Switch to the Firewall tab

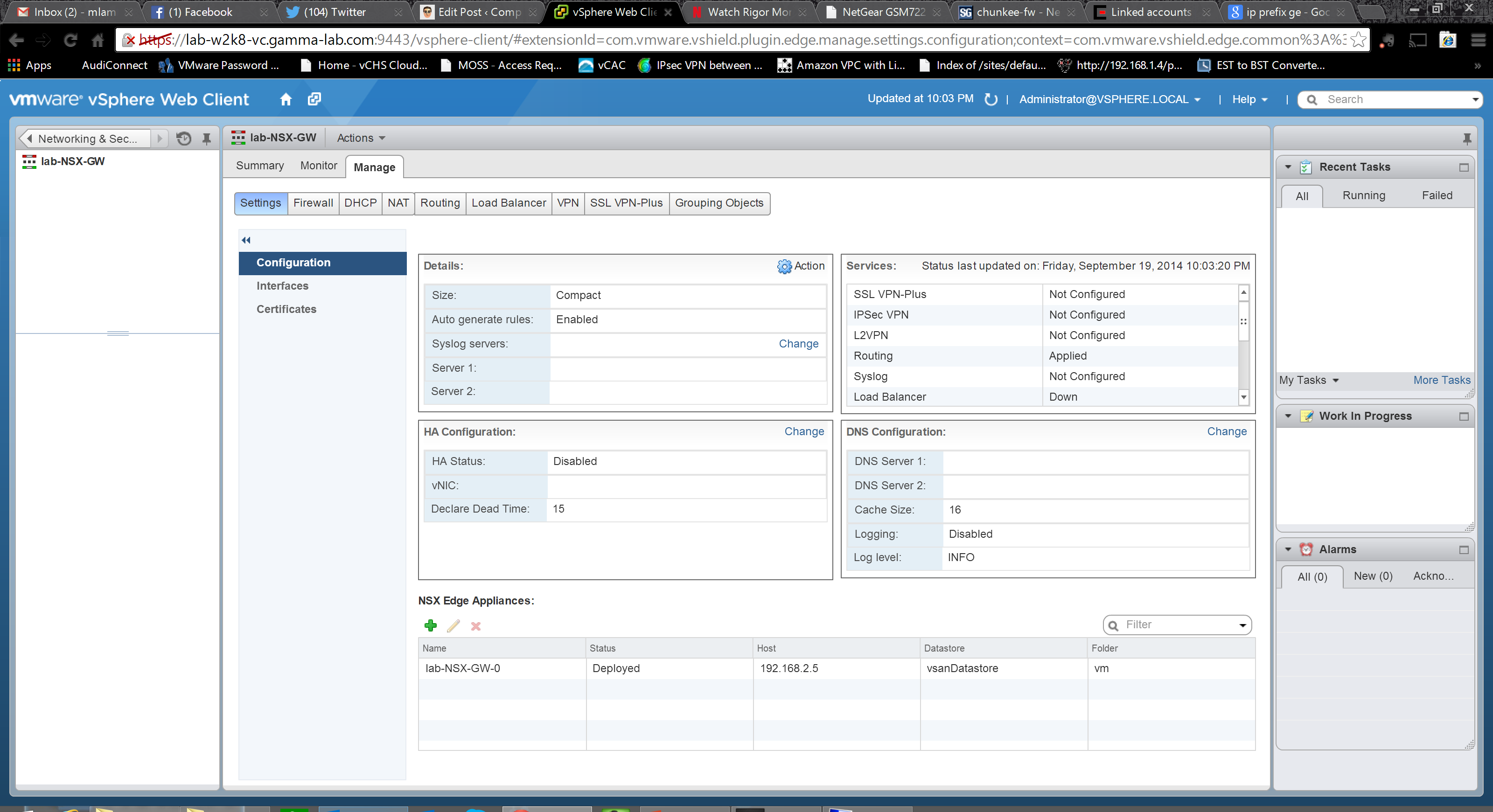point(313,203)
